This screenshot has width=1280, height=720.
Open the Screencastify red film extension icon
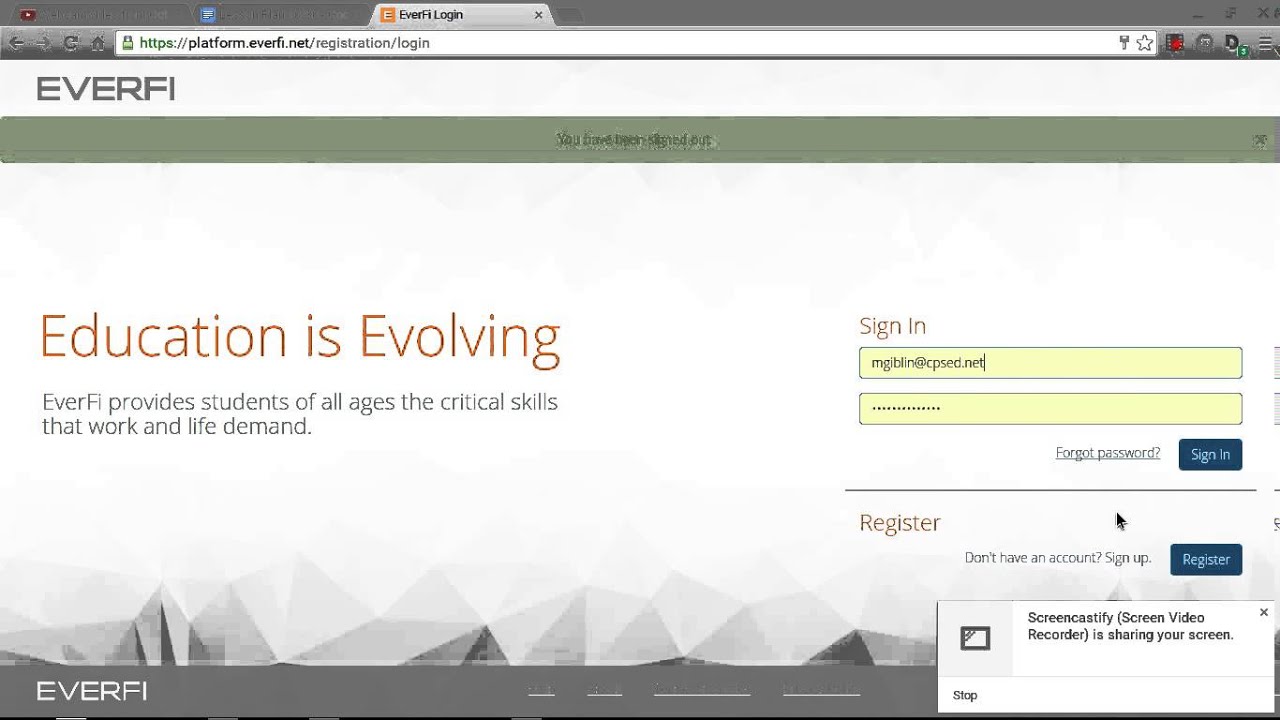click(1175, 43)
